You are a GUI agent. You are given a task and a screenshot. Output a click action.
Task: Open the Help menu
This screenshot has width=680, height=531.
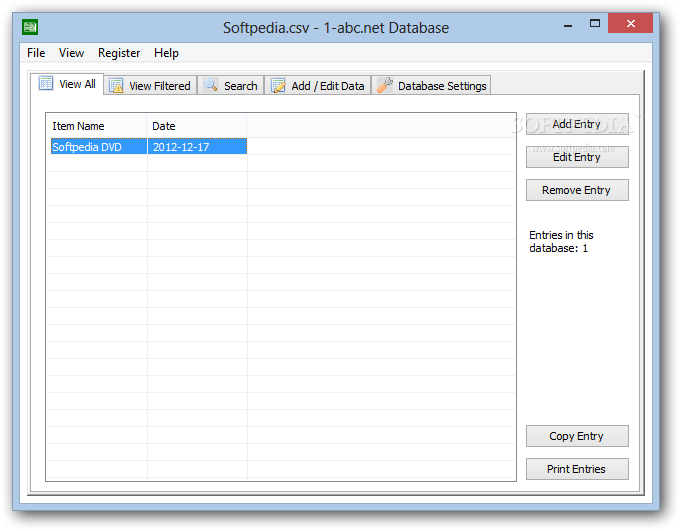166,53
